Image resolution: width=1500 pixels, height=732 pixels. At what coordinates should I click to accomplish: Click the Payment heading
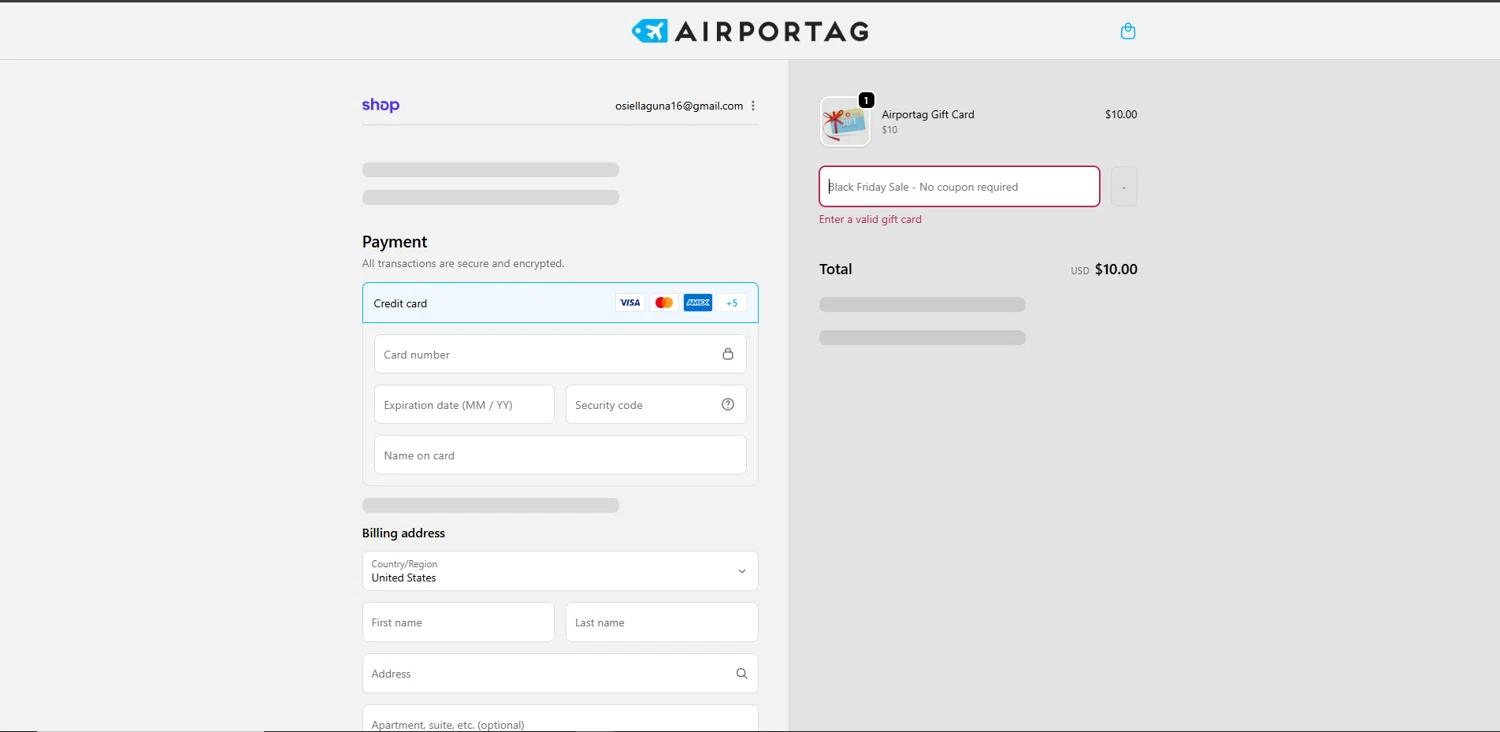click(x=395, y=241)
